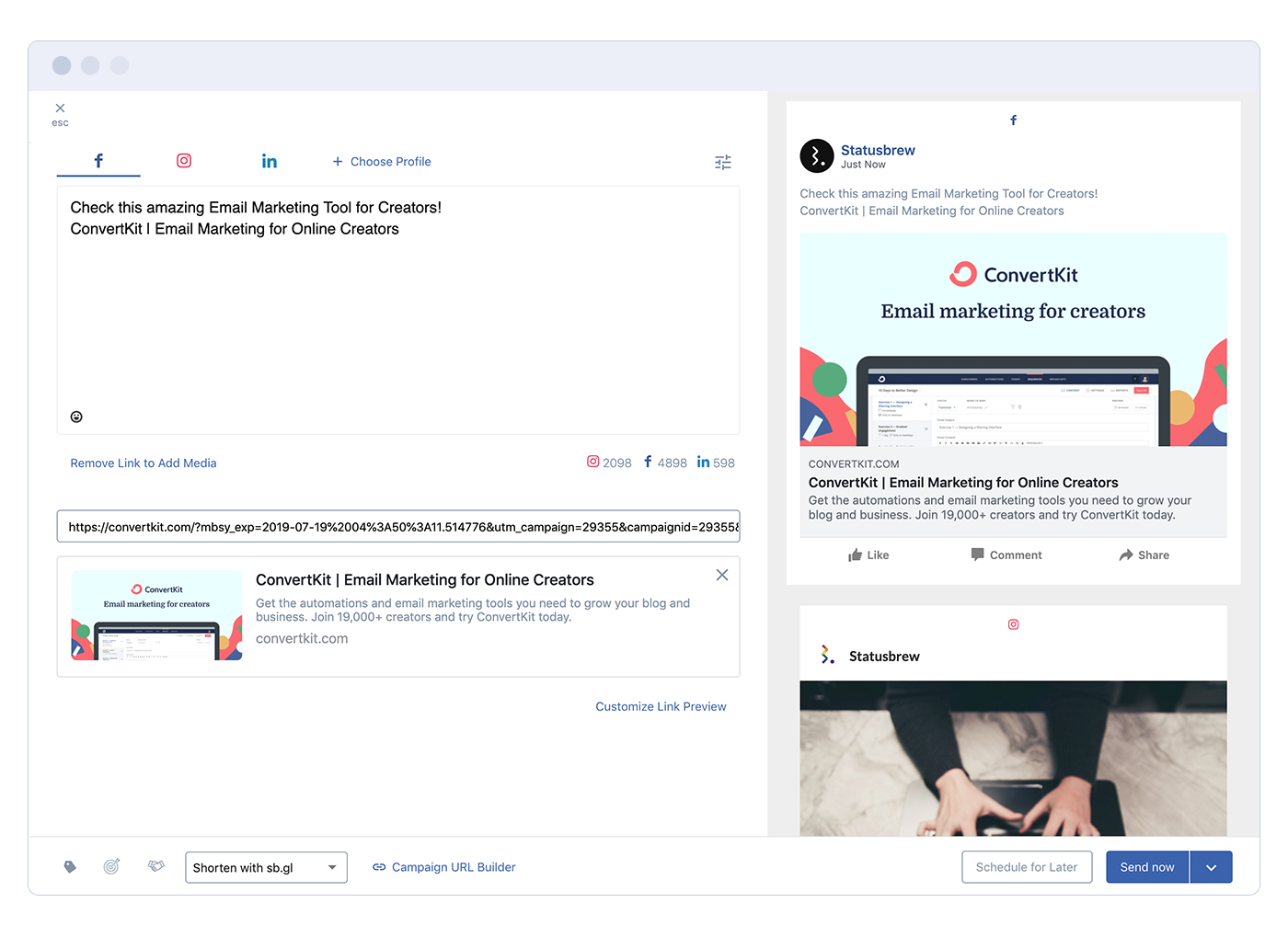Click convertkit.com domain in link card

click(x=302, y=639)
